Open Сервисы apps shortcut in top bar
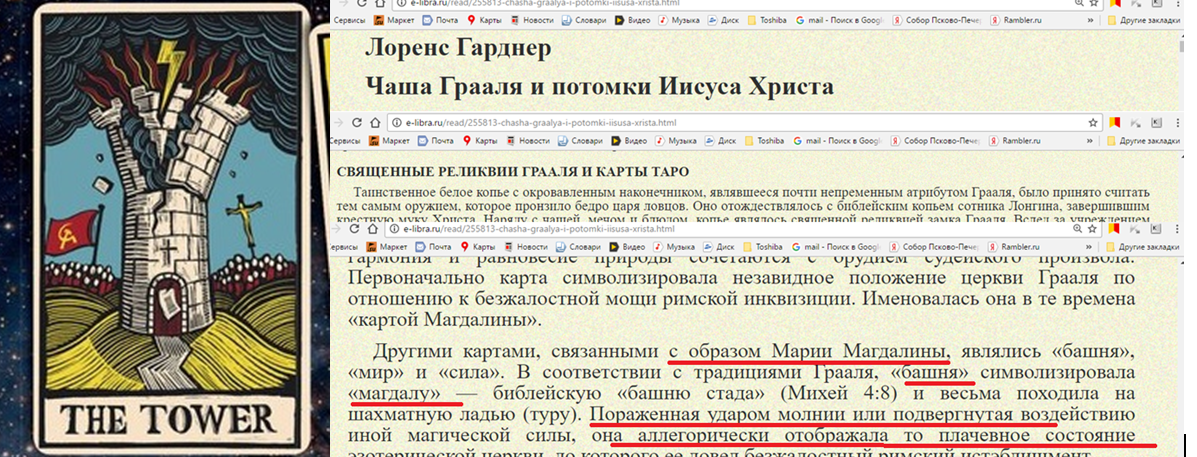The width and height of the screenshot is (1197, 457). (x=349, y=21)
